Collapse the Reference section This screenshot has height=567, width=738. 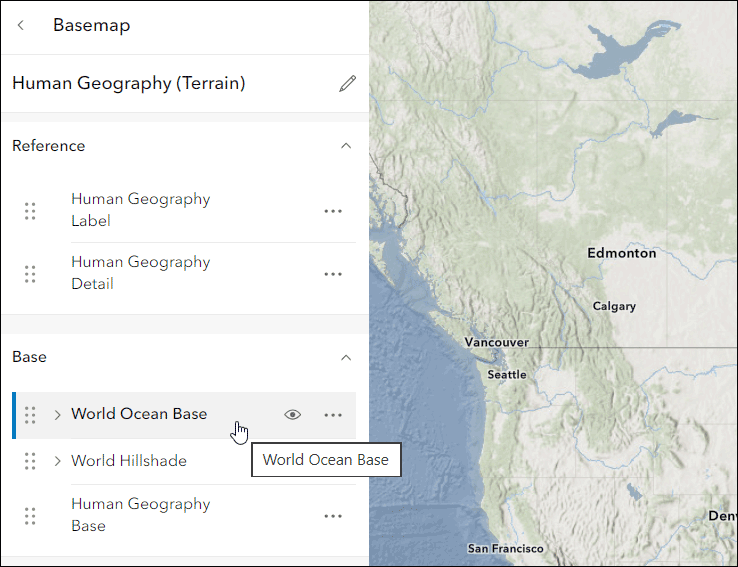346,146
